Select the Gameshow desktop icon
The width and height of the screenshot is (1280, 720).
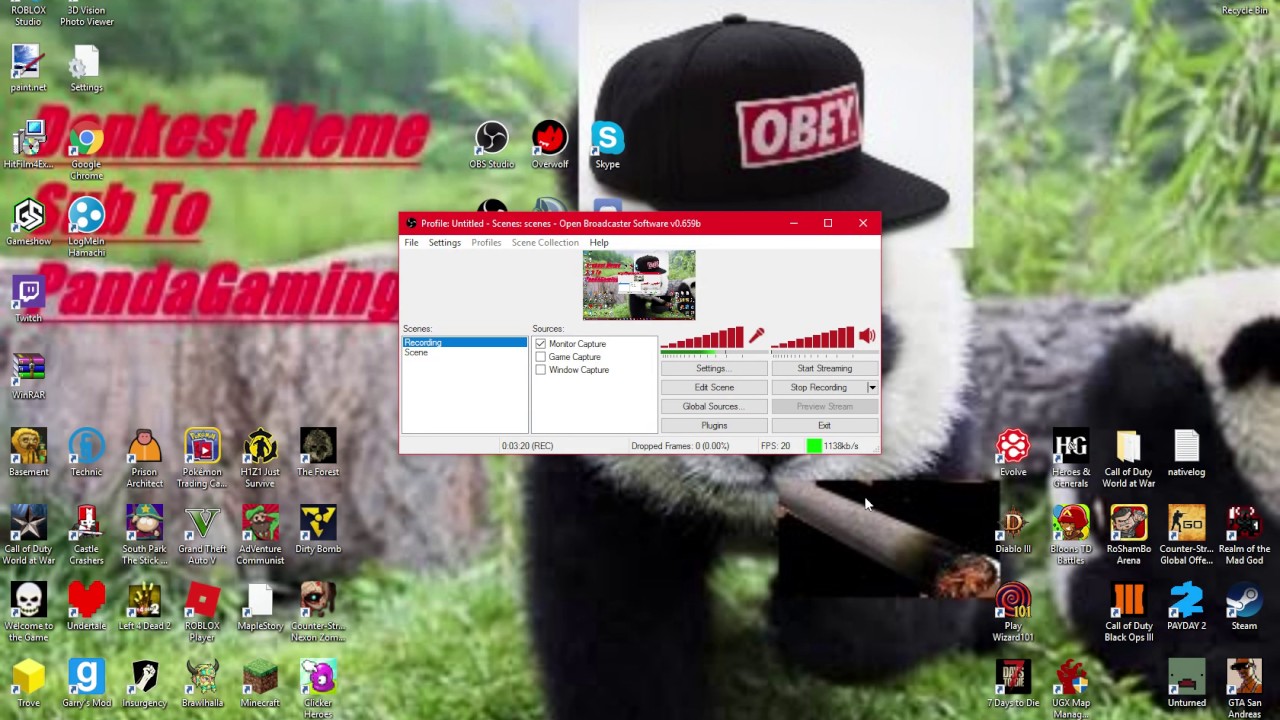pyautogui.click(x=28, y=222)
